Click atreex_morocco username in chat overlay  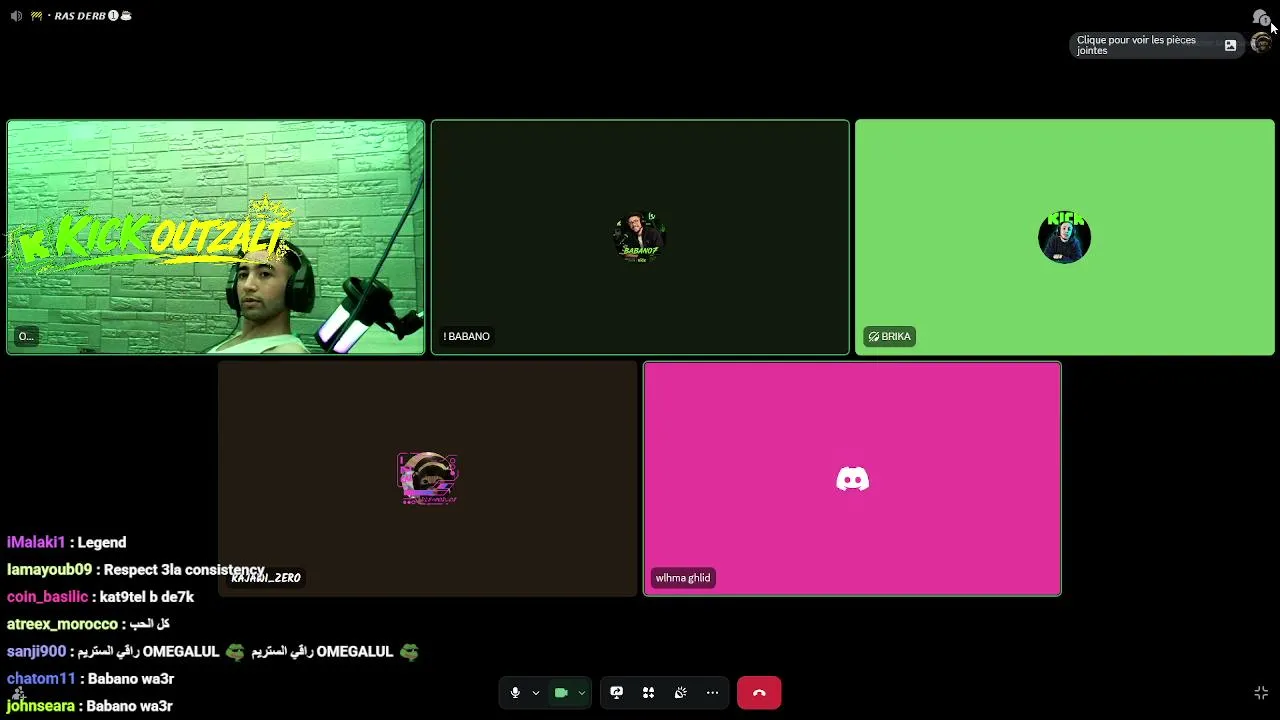click(x=62, y=624)
